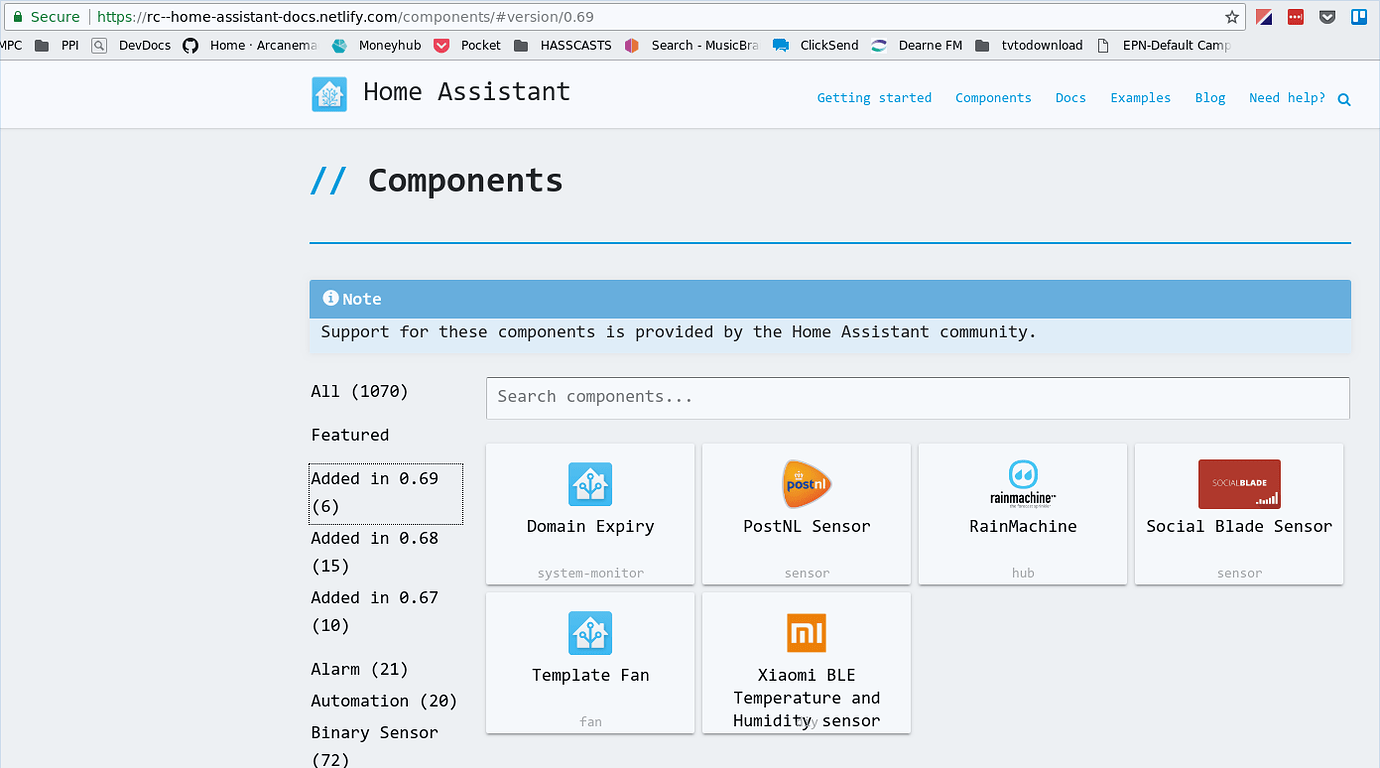Image resolution: width=1380 pixels, height=768 pixels.
Task: Open the Trello extension icon in browser toolbar
Action: click(x=1359, y=17)
